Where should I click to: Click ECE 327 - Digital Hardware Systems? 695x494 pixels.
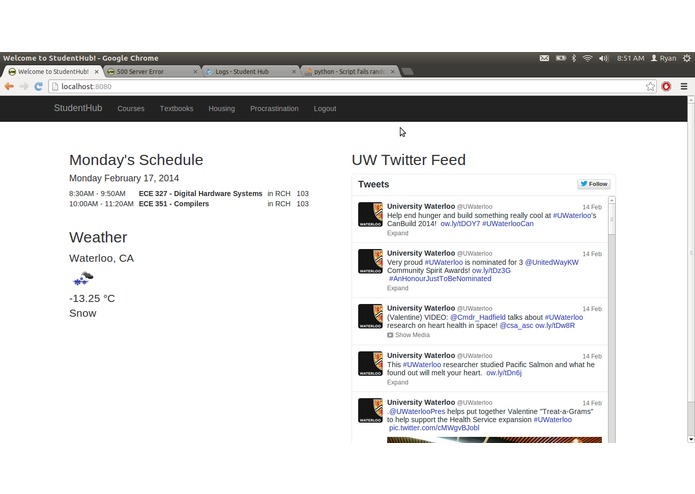click(200, 194)
